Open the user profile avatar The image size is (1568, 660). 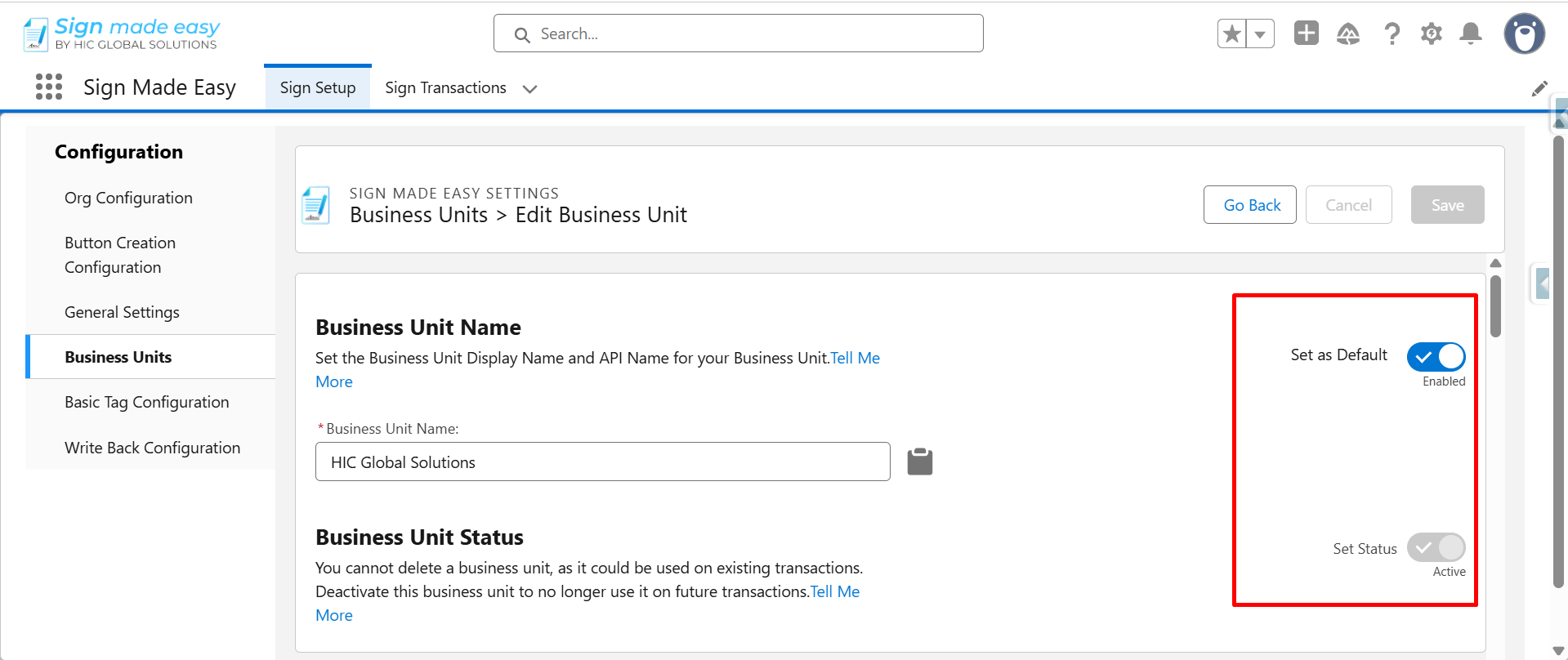1524,33
